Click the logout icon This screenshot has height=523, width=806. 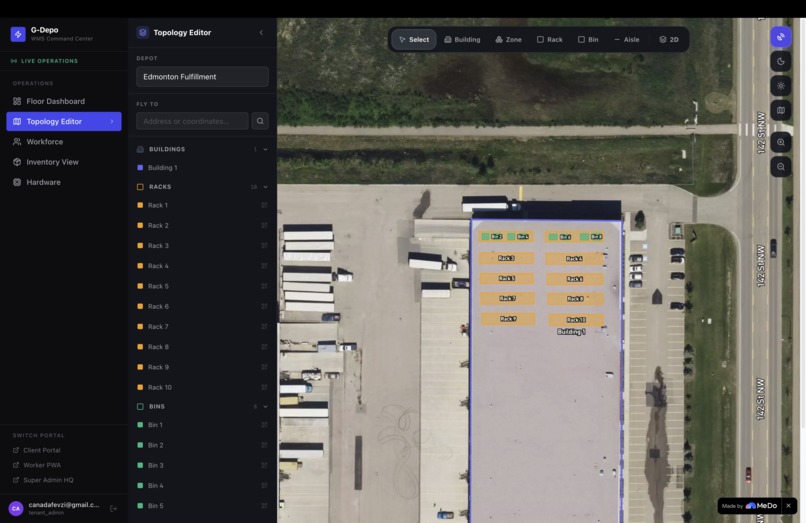click(114, 509)
